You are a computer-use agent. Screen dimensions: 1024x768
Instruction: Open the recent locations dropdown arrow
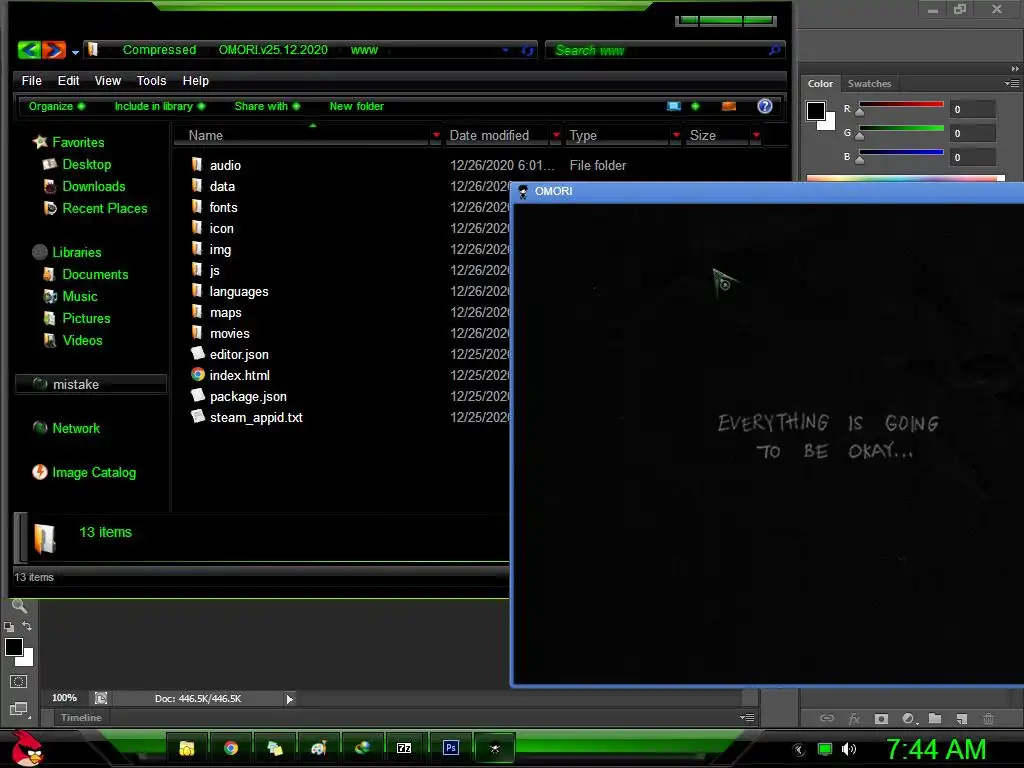coord(75,52)
